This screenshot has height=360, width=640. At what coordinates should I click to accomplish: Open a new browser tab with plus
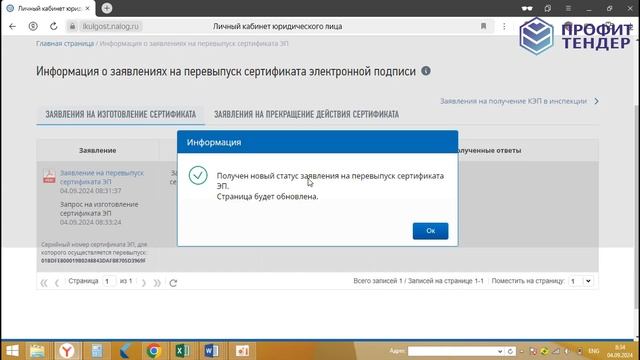[x=107, y=8]
